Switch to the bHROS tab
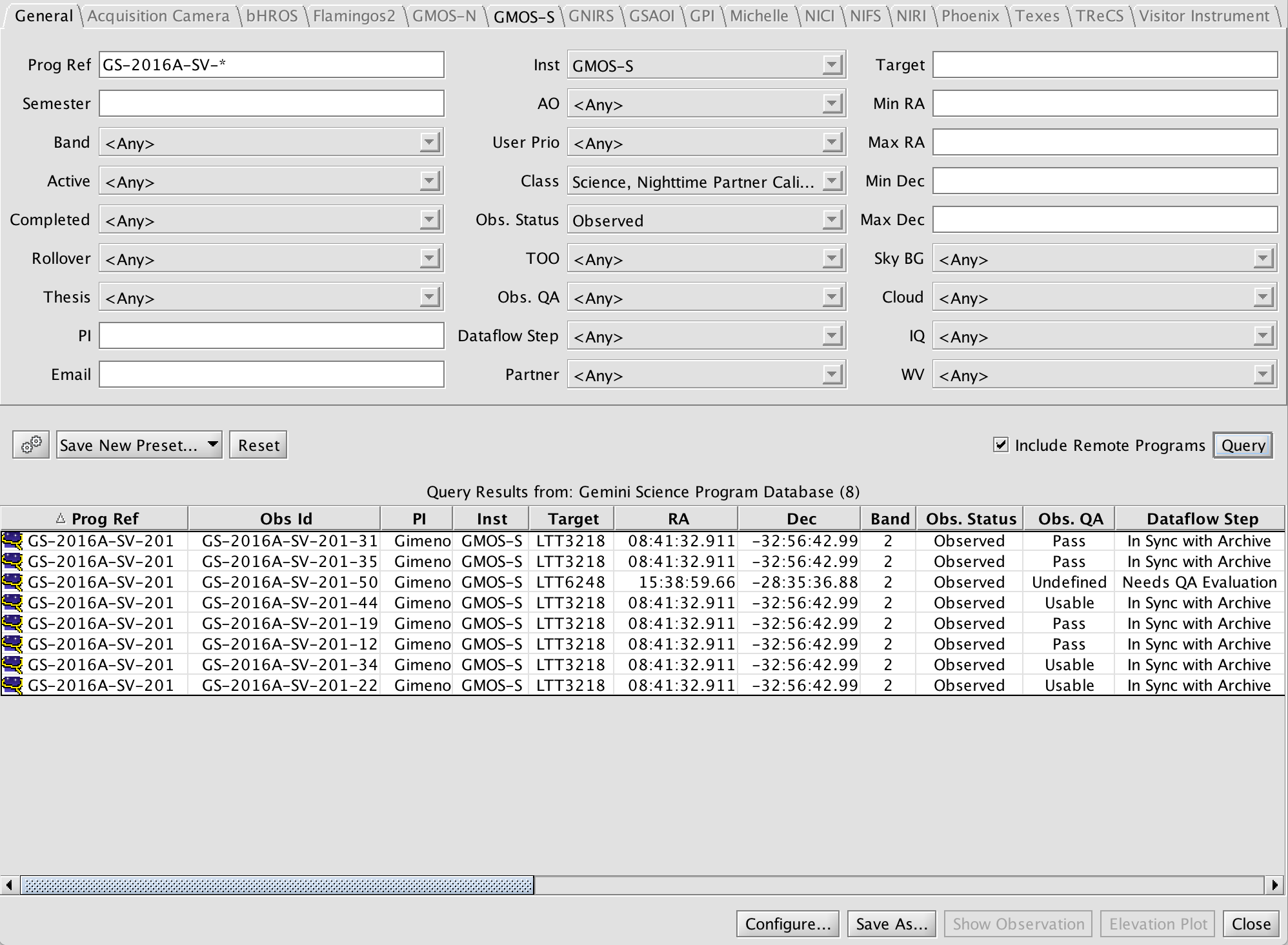This screenshot has width=1288, height=945. (272, 15)
